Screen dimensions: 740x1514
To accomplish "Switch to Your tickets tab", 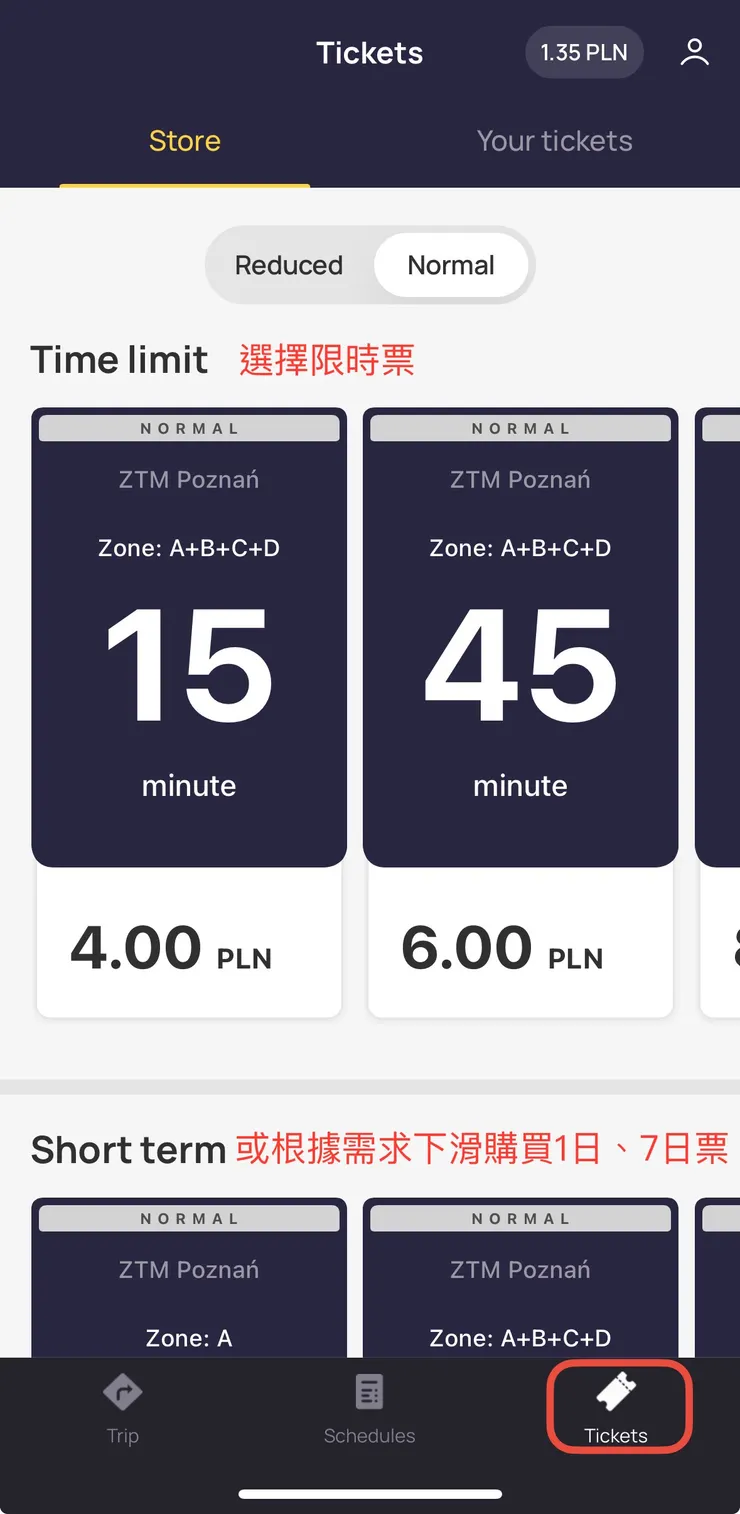I will coord(554,141).
